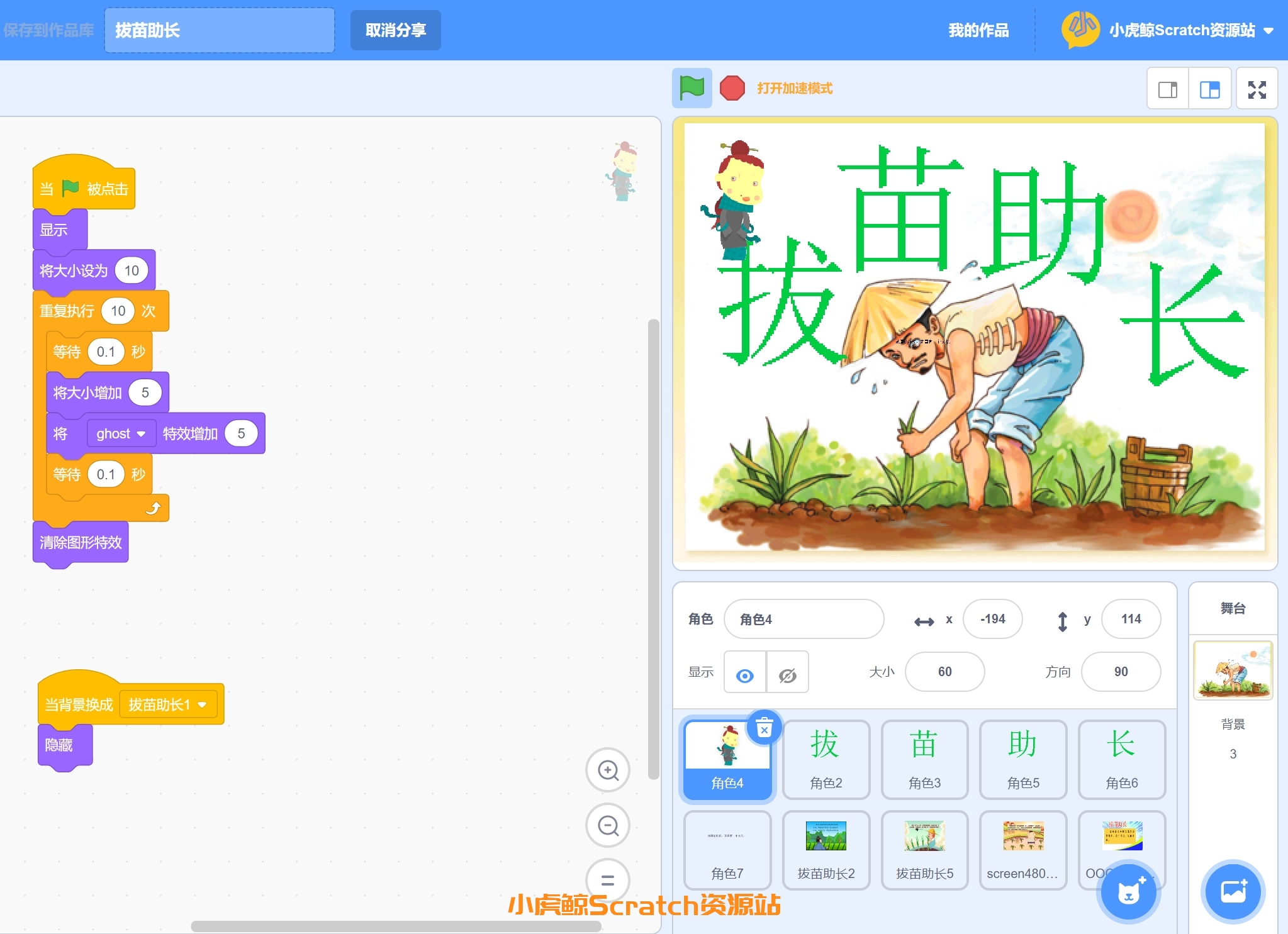Zoom out the code workspace

click(x=608, y=825)
